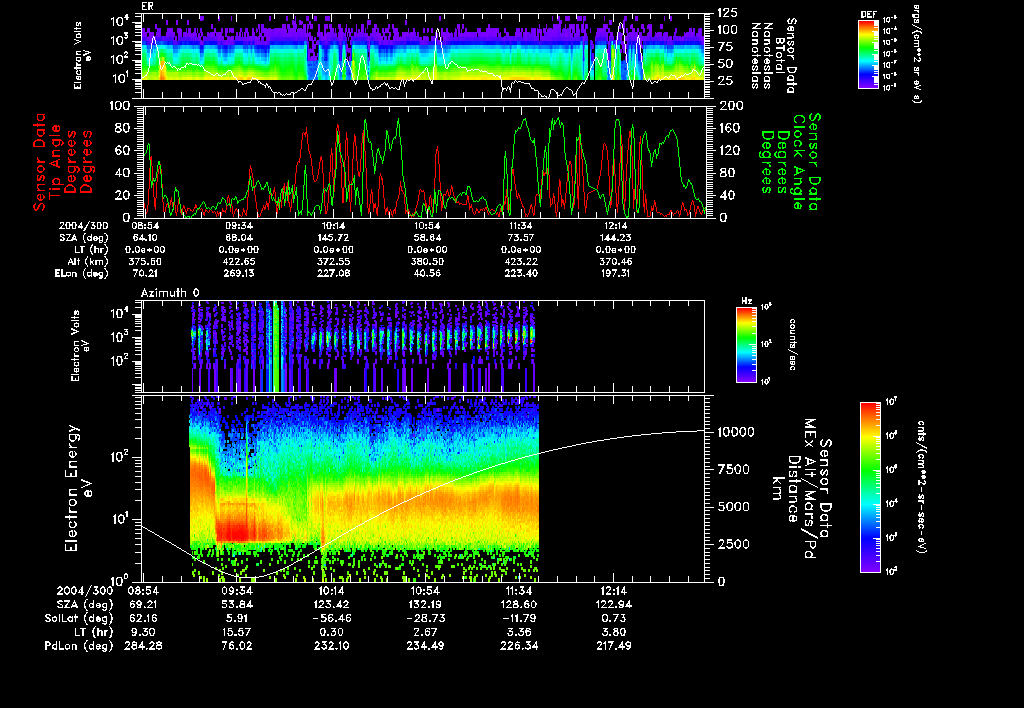The image size is (1024, 708).
Task: Click the 10000 km distance axis tick
Action: [x=736, y=432]
